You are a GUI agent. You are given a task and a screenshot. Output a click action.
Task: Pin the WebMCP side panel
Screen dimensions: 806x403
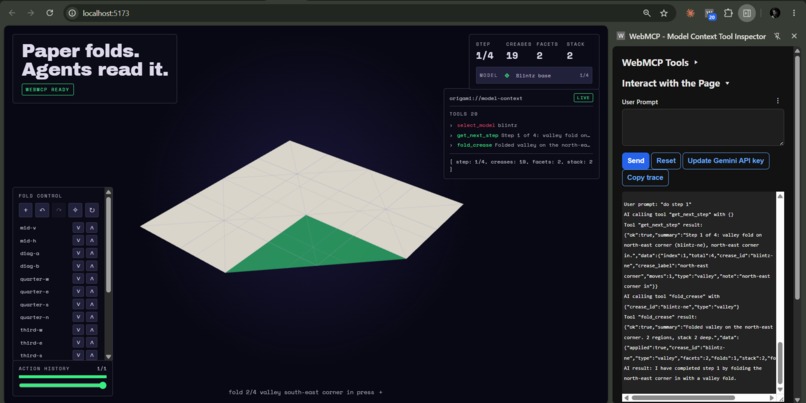click(777, 36)
